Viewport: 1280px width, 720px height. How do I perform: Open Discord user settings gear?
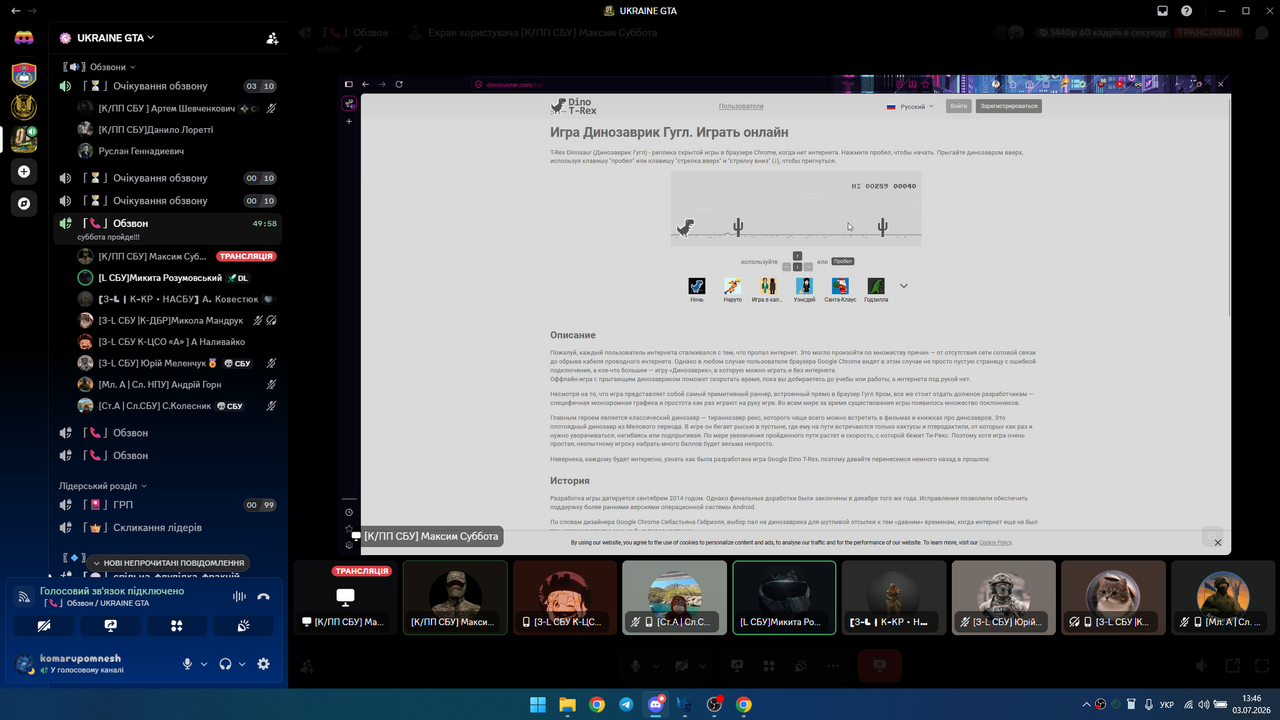pyautogui.click(x=264, y=664)
